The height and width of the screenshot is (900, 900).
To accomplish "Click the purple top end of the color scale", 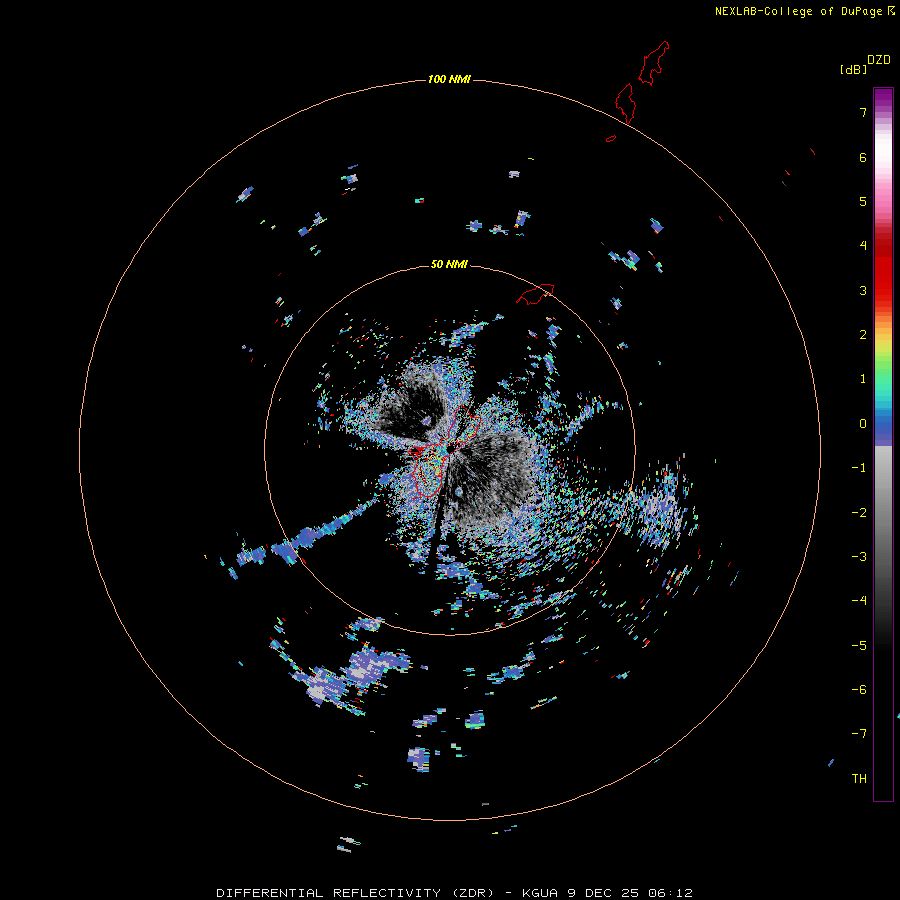I will click(883, 96).
